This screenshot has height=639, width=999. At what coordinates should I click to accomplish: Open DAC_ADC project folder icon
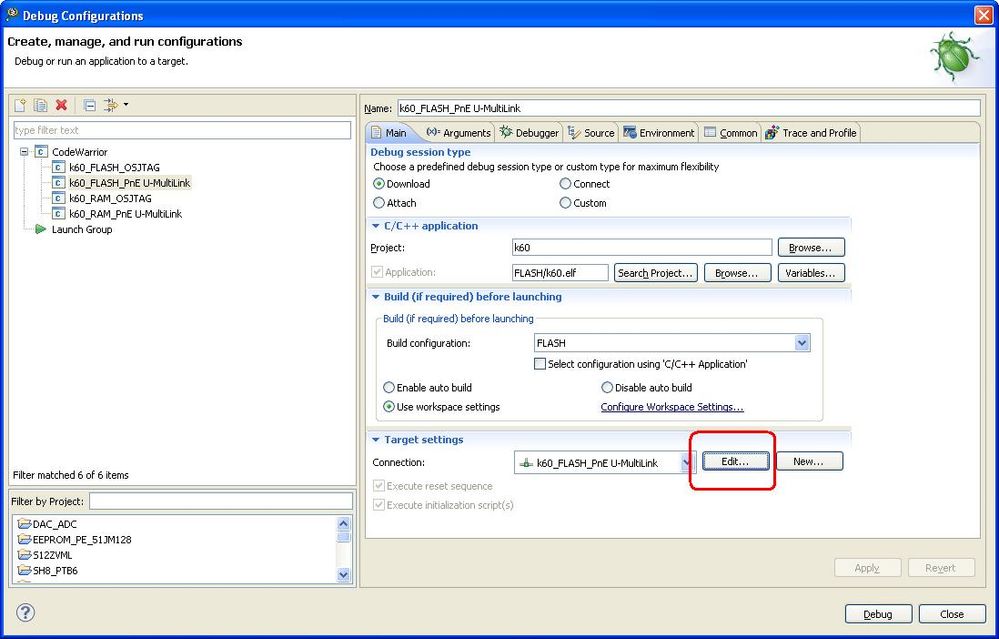pyautogui.click(x=24, y=524)
